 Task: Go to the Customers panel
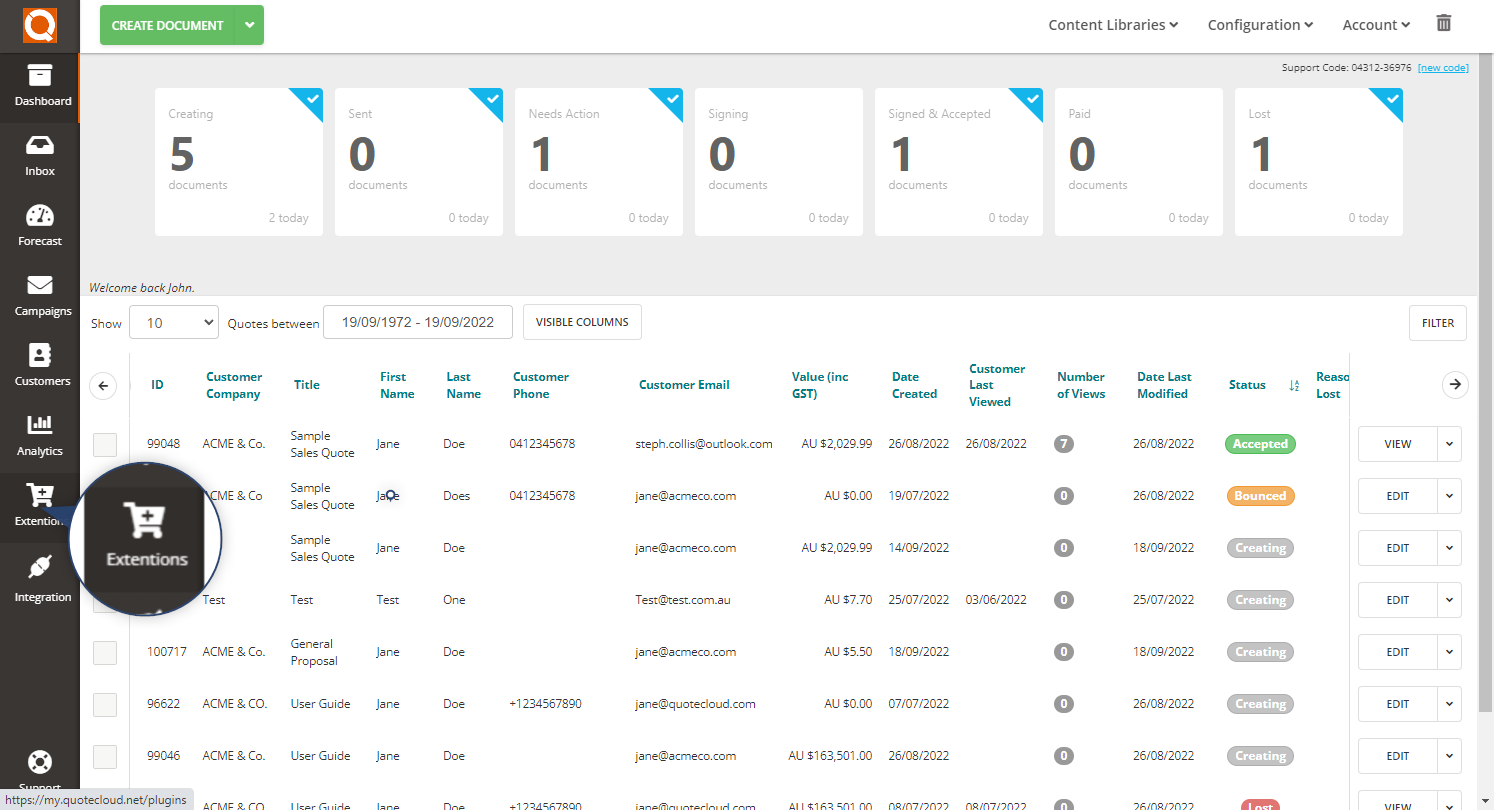(x=40, y=365)
